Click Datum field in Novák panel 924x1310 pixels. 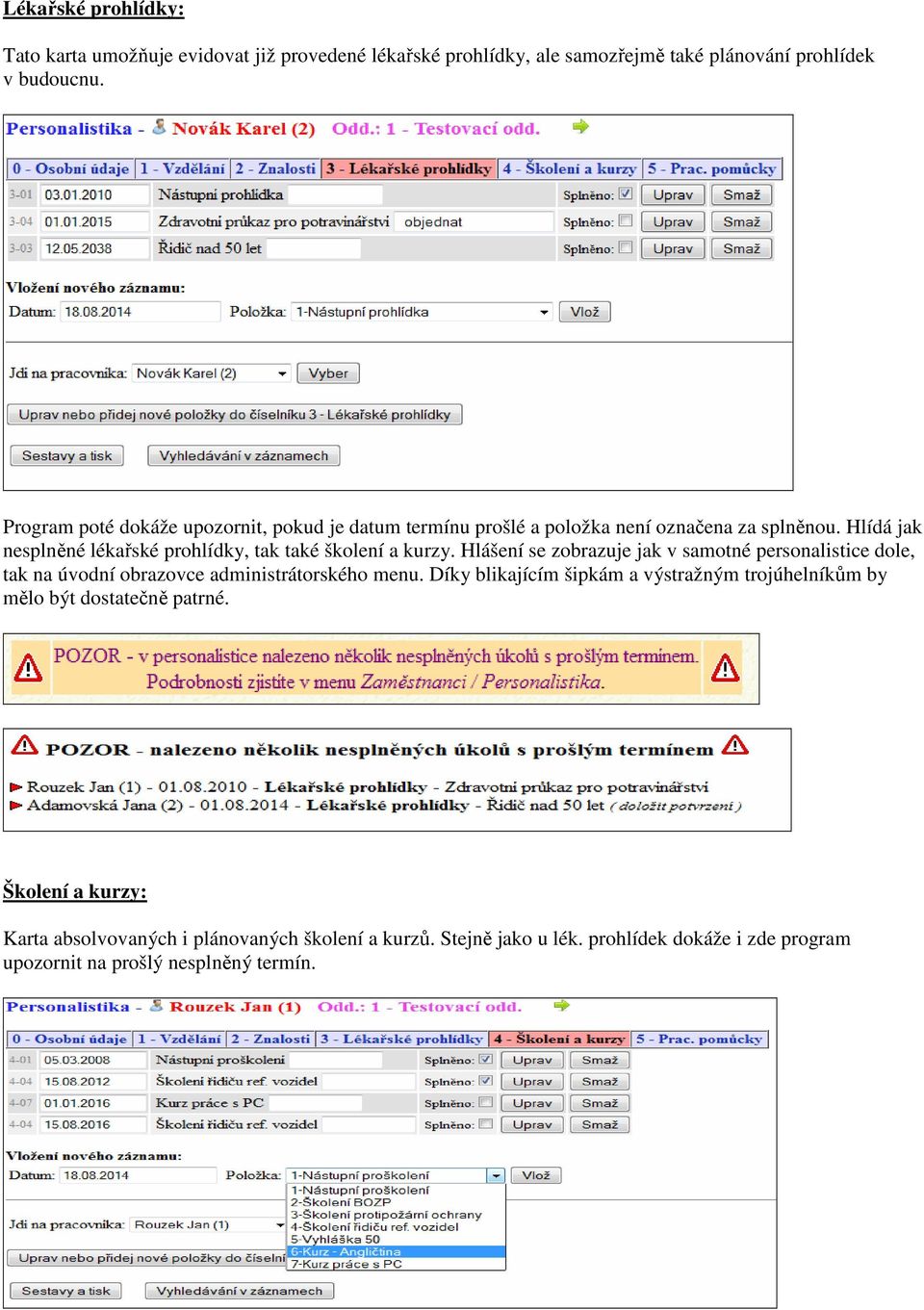(x=141, y=312)
